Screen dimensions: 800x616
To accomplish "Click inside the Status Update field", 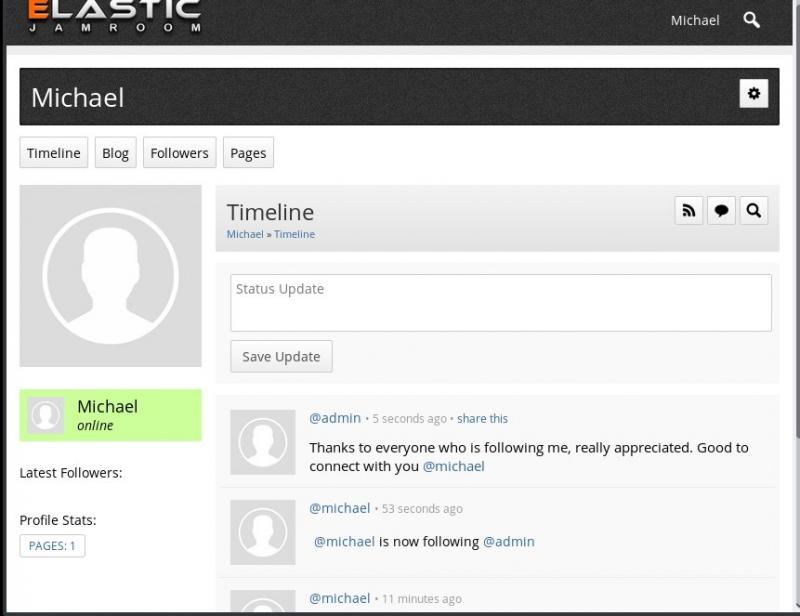I will click(501, 303).
